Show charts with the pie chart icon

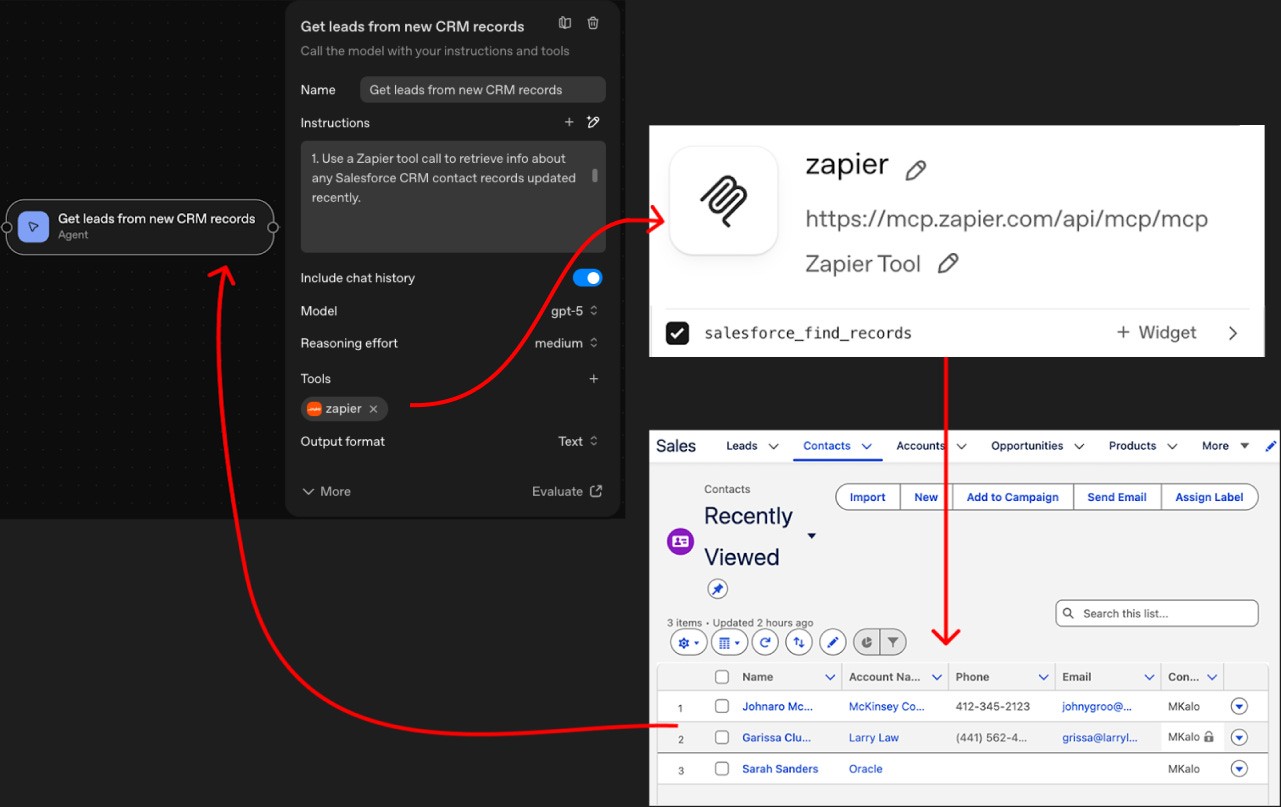click(x=867, y=643)
